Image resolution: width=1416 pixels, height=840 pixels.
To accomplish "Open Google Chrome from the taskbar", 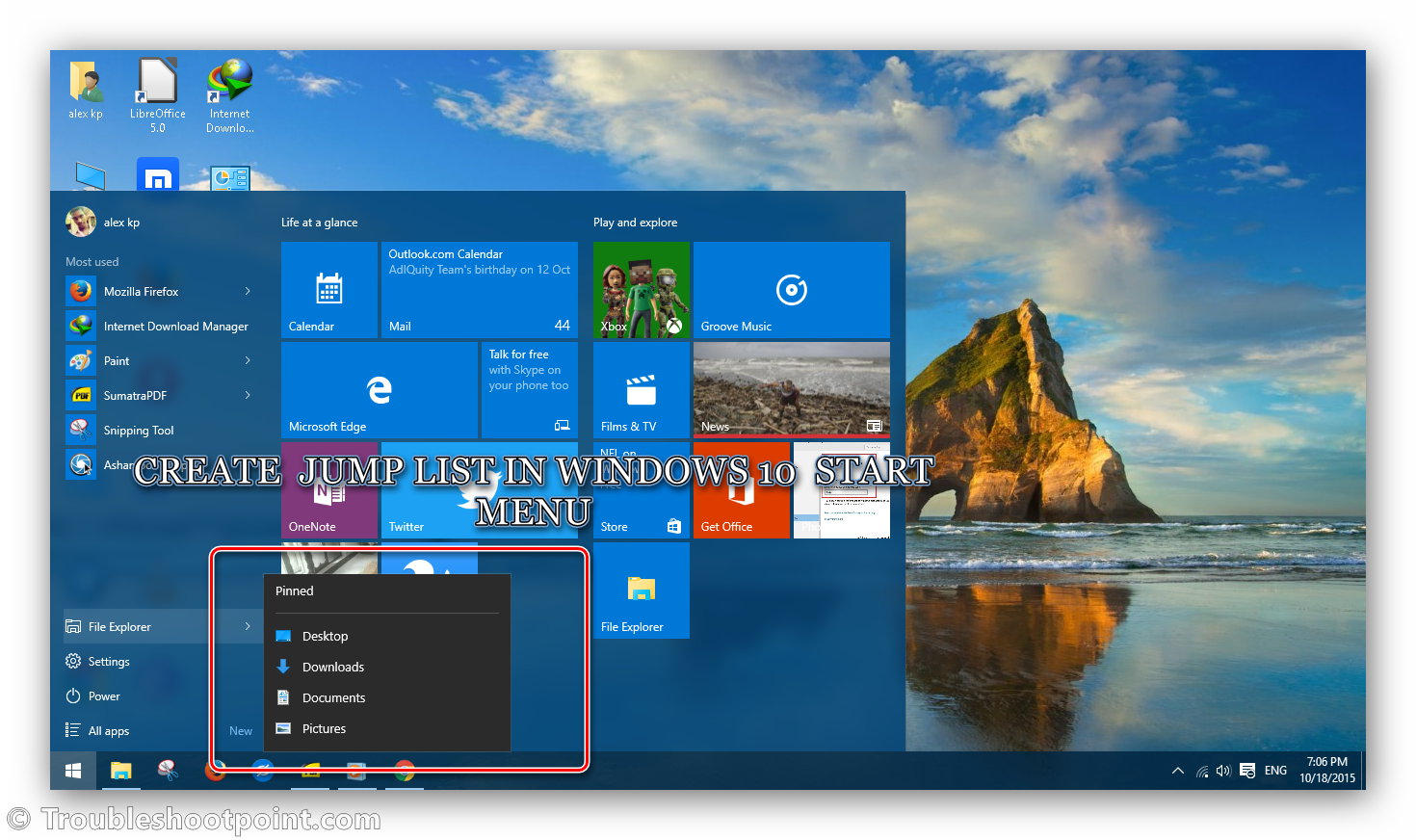I will [405, 771].
